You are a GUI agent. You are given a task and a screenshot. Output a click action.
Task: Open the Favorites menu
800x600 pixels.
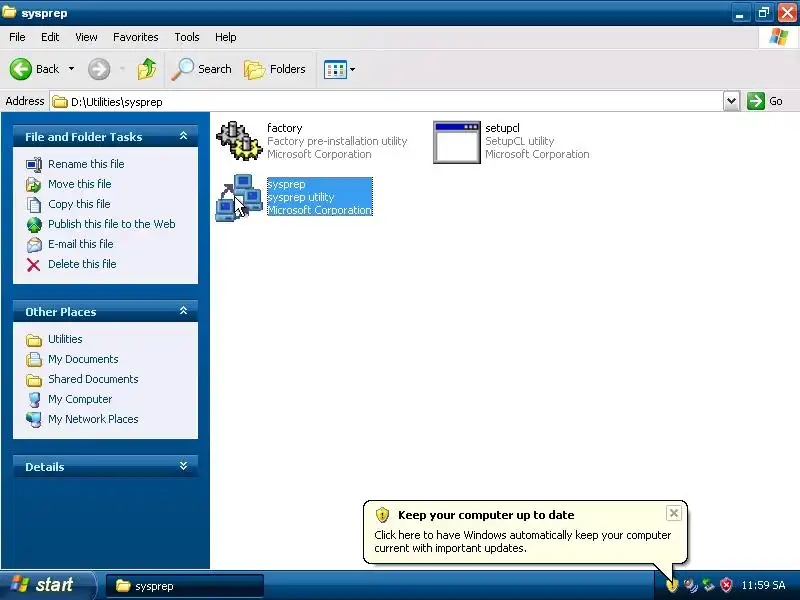[136, 37]
